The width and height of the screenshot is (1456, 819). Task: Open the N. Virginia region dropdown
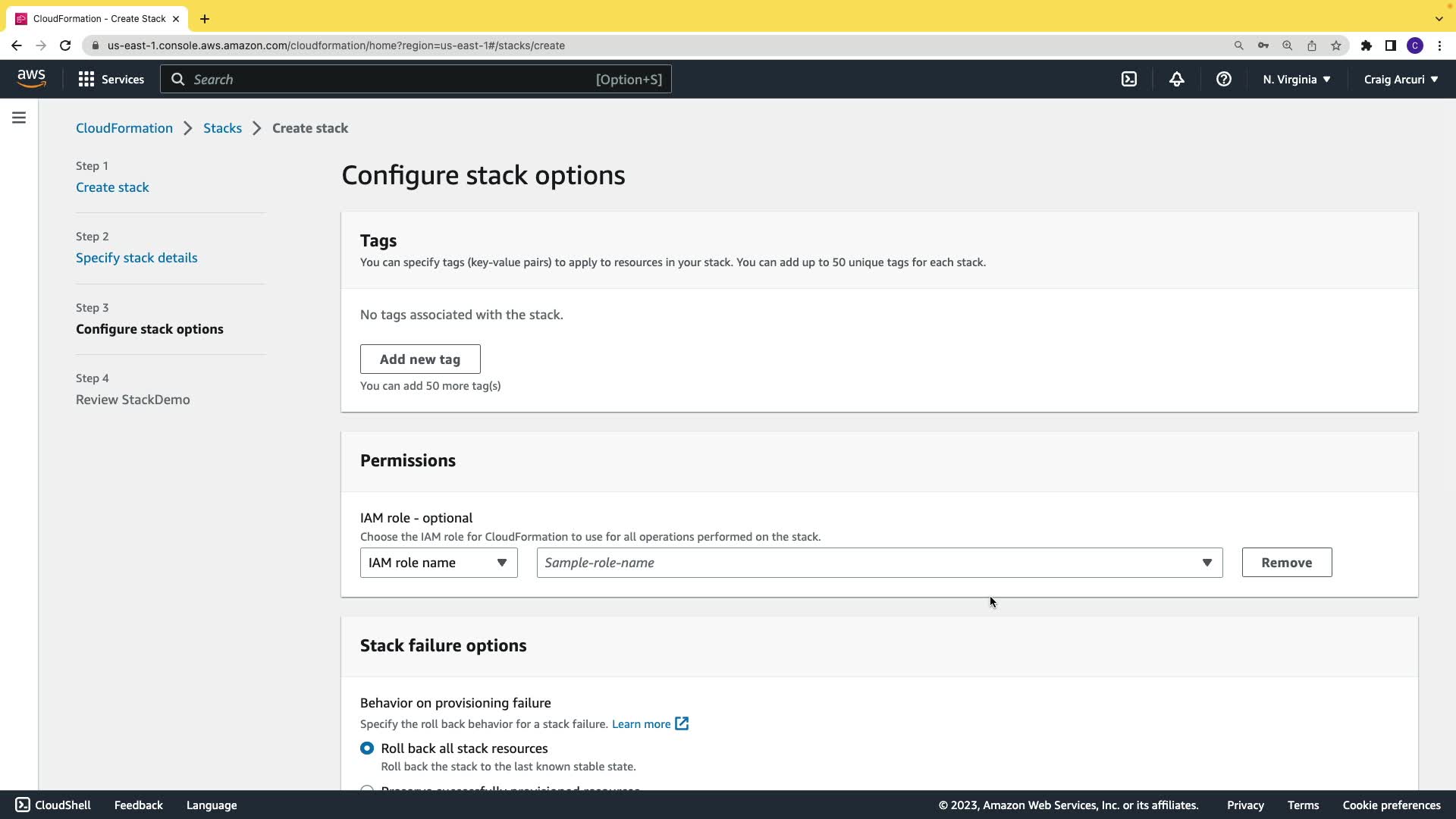(1296, 79)
